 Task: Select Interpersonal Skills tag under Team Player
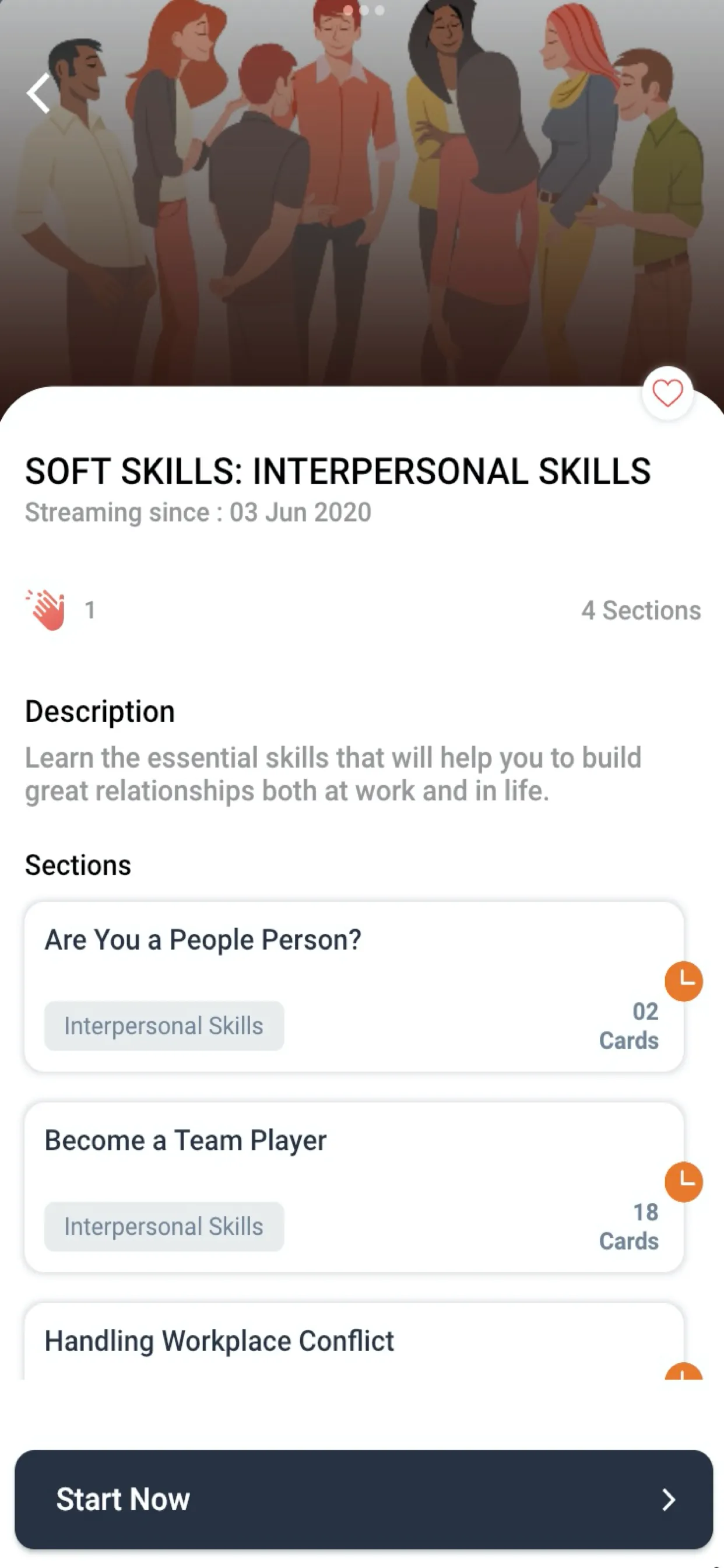point(164,1227)
